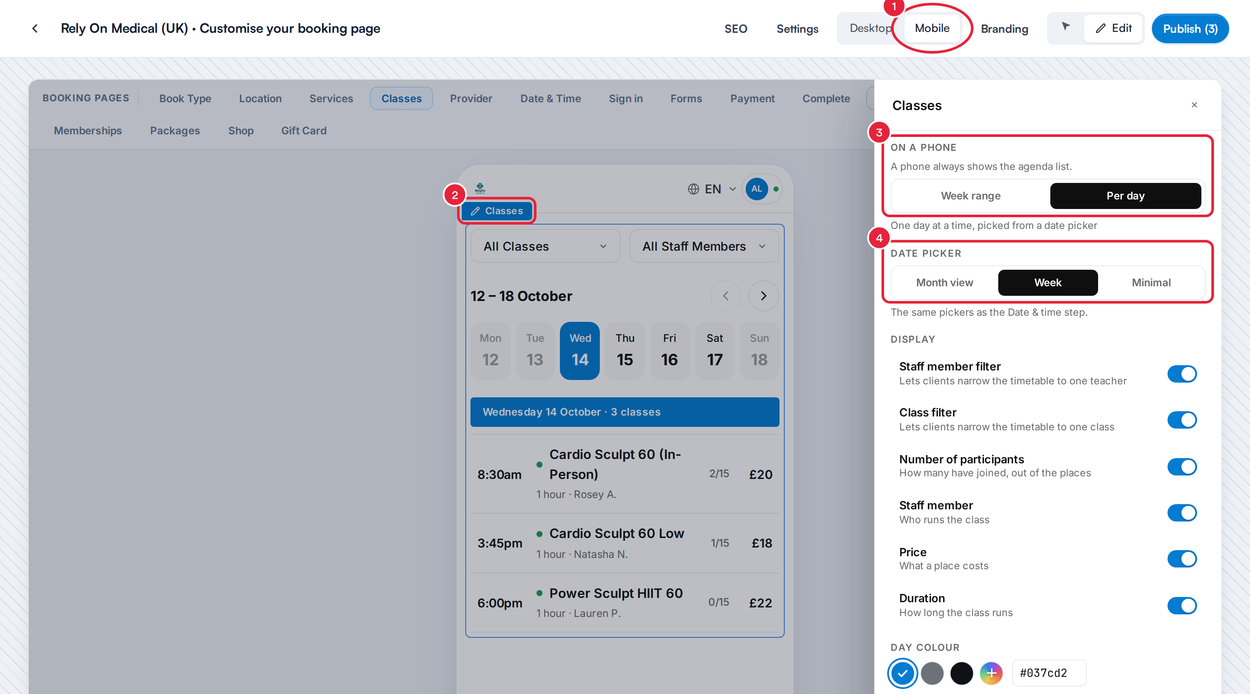The height and width of the screenshot is (694, 1250).
Task: Select Per day phone layout
Action: 1125,196
